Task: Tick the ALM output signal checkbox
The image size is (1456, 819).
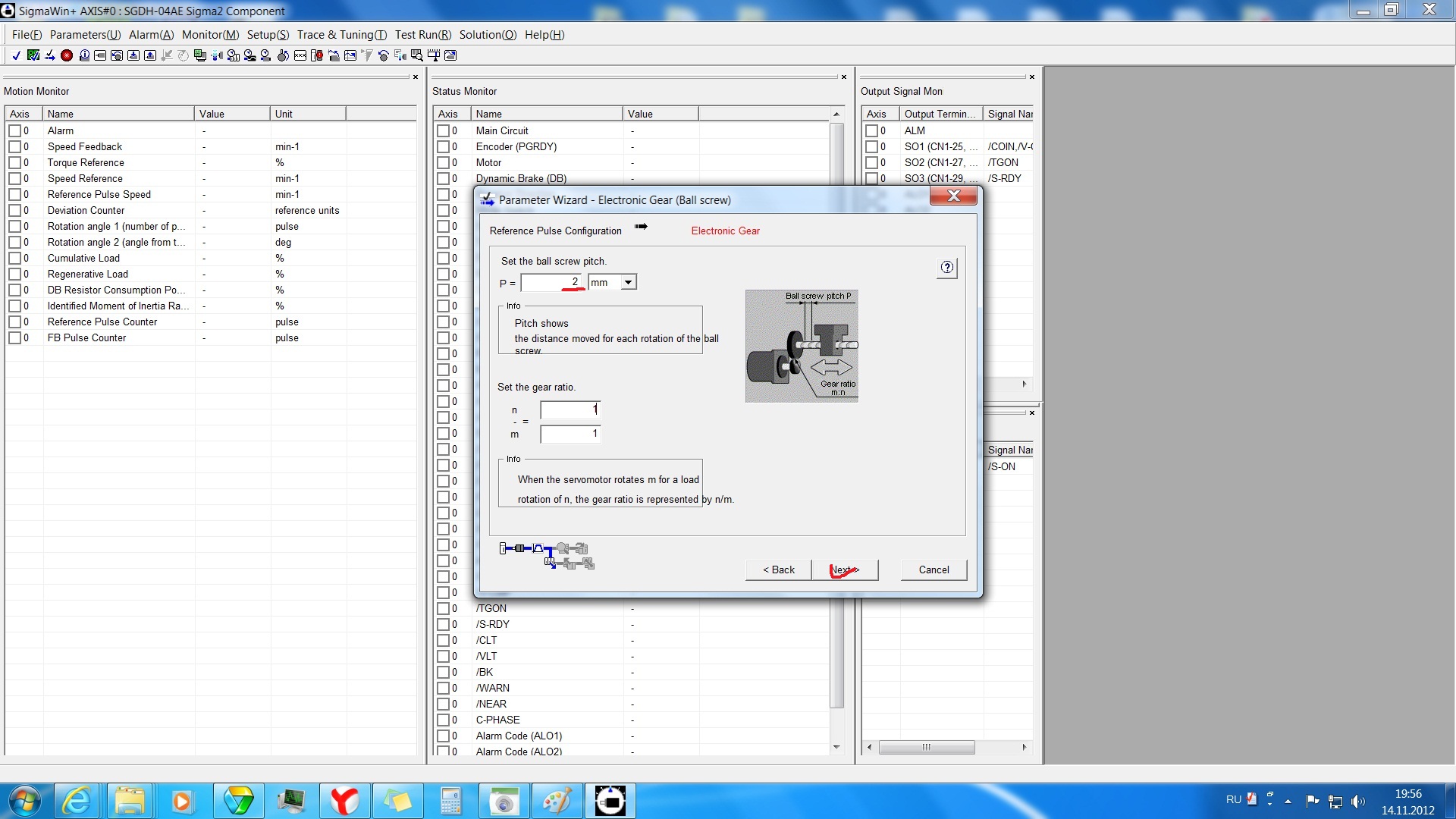Action: tap(871, 131)
